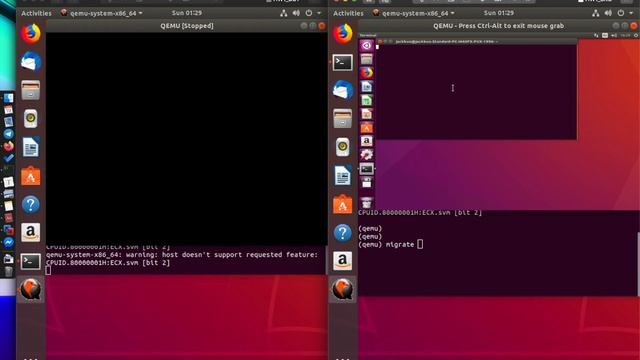Open Terminal in the right host dock
Image resolution: width=640 pixels, height=360 pixels.
point(342,62)
